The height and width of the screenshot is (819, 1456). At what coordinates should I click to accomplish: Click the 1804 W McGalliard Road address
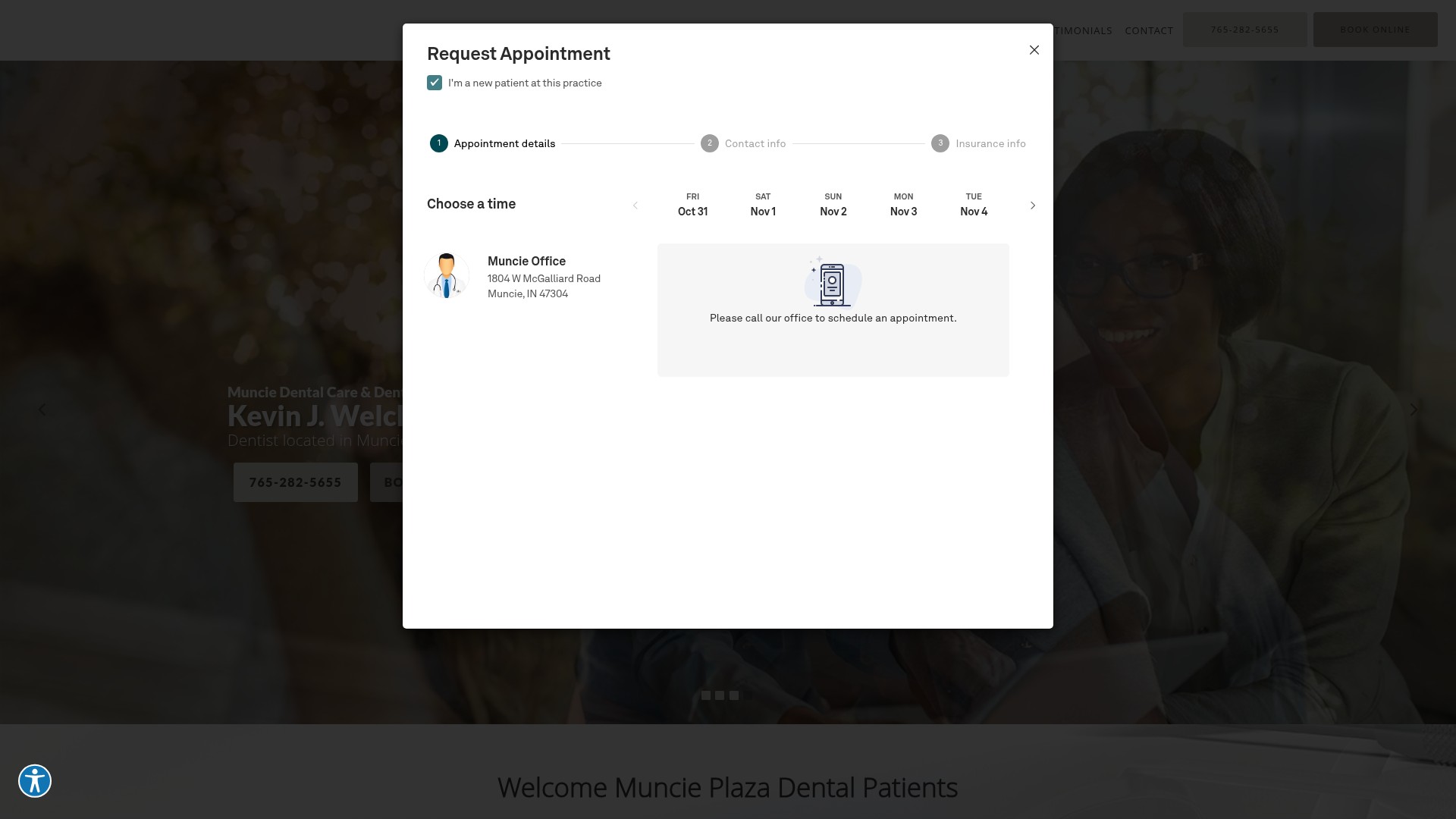(544, 279)
